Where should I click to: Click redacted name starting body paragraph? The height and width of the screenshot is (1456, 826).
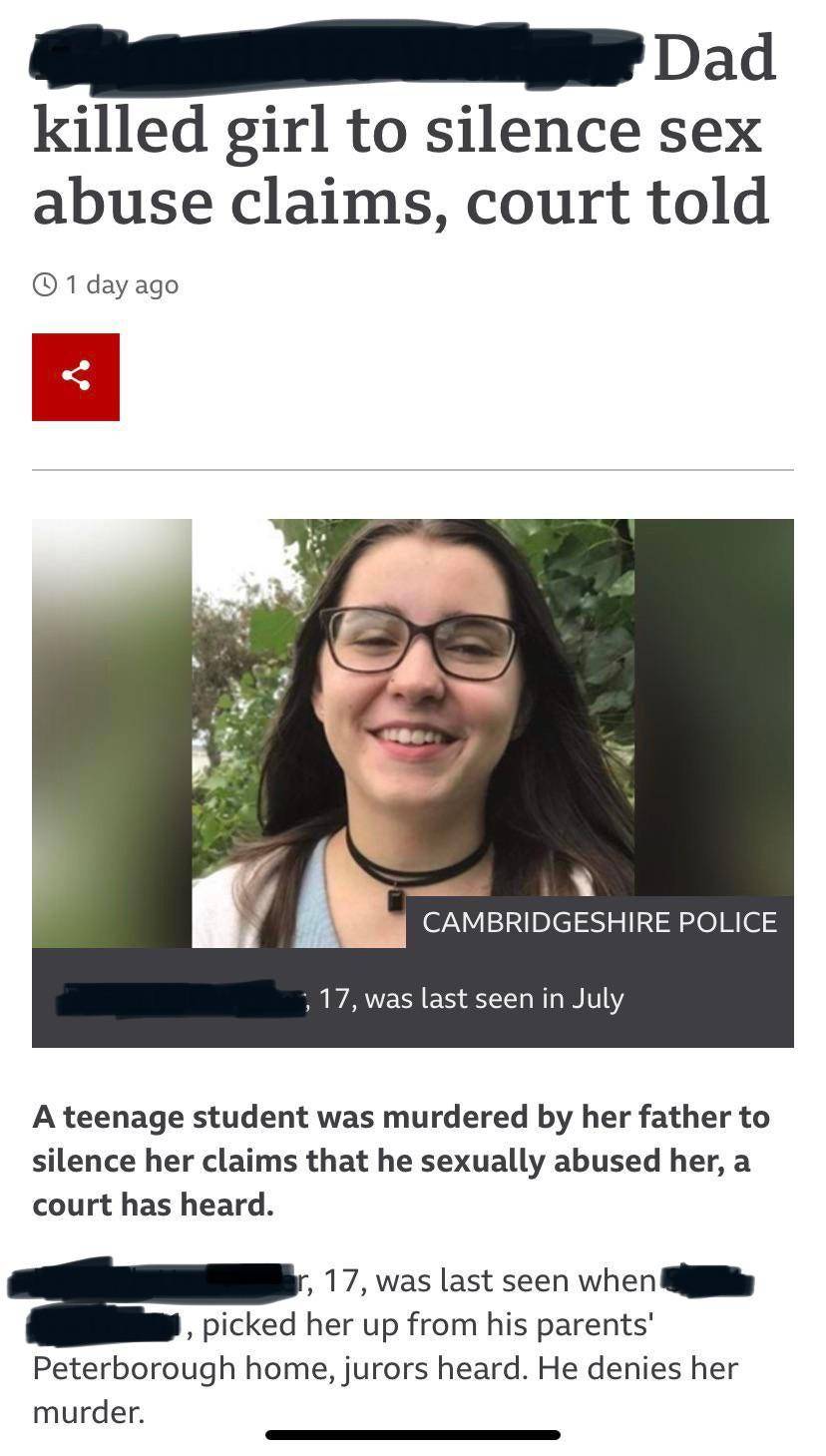(150, 1280)
